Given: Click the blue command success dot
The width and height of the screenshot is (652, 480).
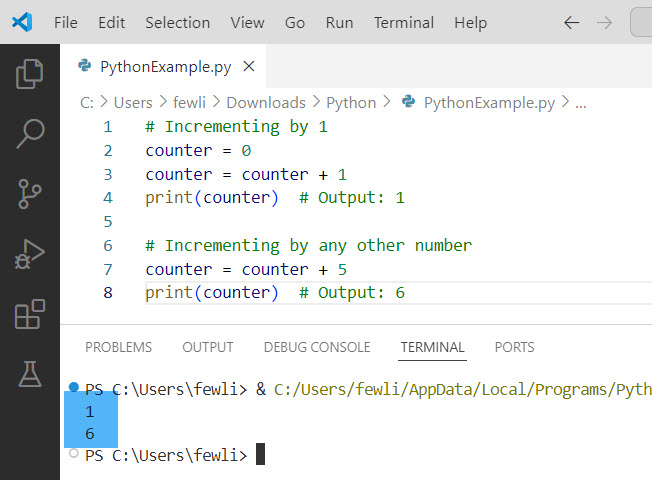Looking at the screenshot, I should coord(74,387).
